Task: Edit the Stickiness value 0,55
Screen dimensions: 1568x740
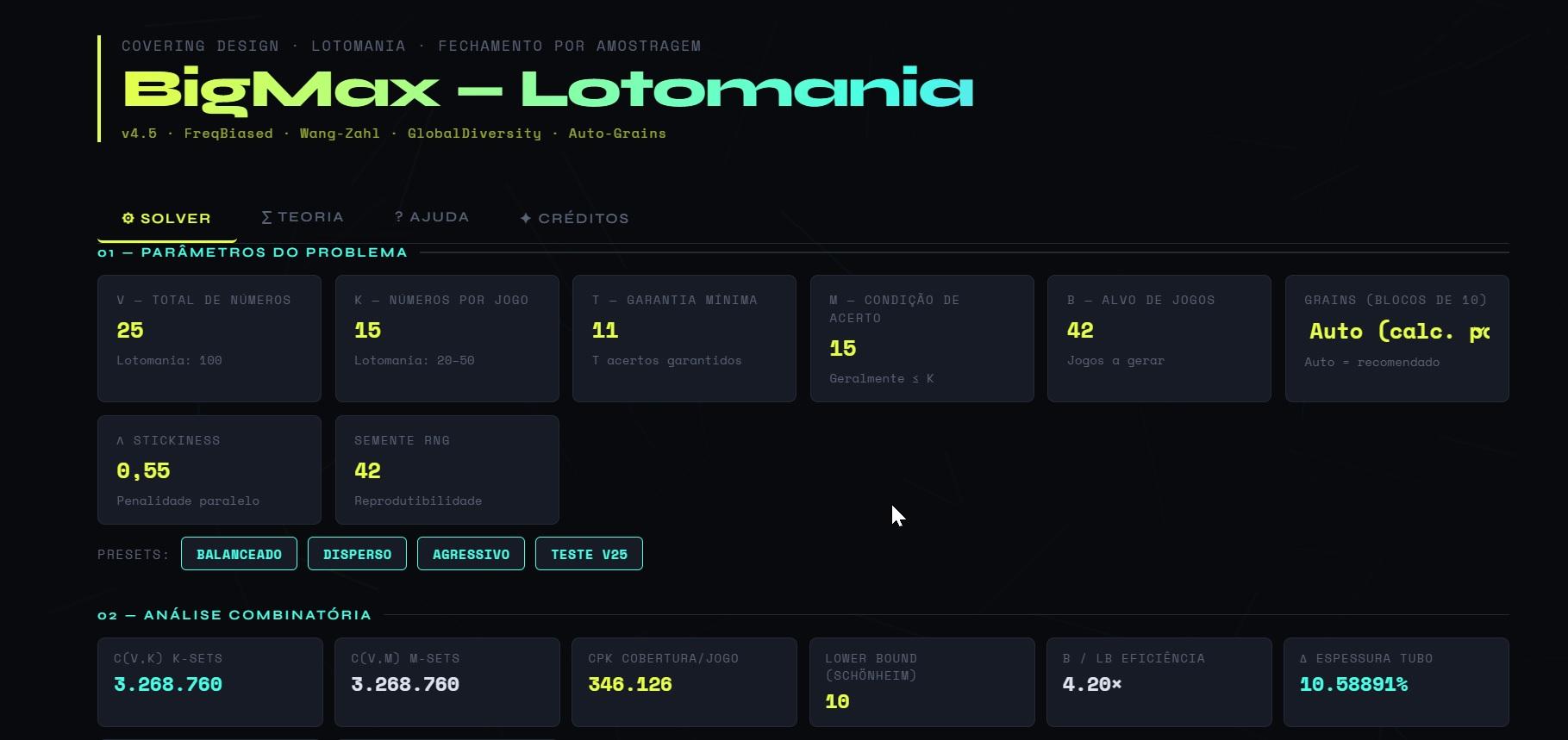Action: click(x=209, y=471)
